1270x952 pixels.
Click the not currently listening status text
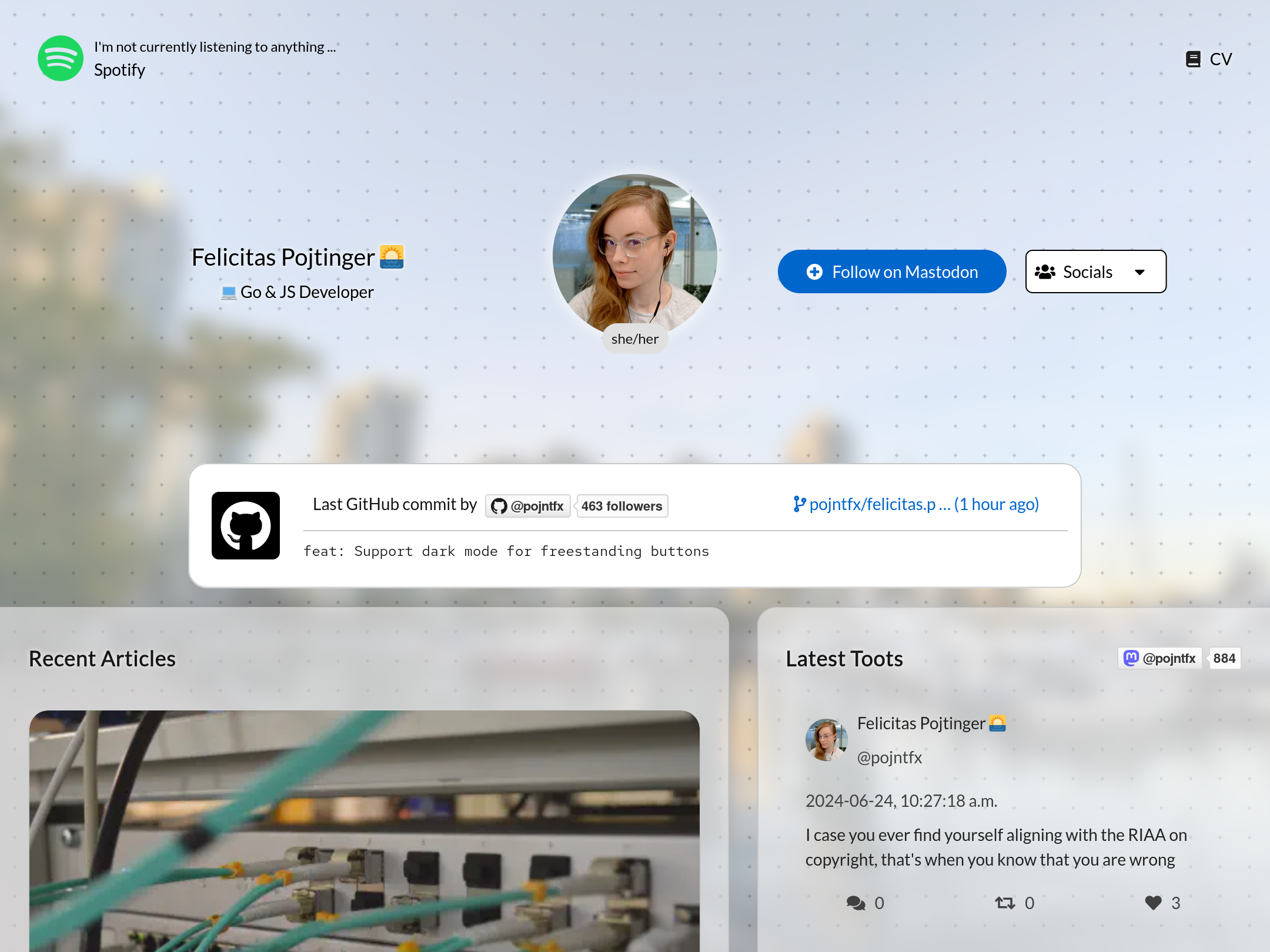(215, 46)
